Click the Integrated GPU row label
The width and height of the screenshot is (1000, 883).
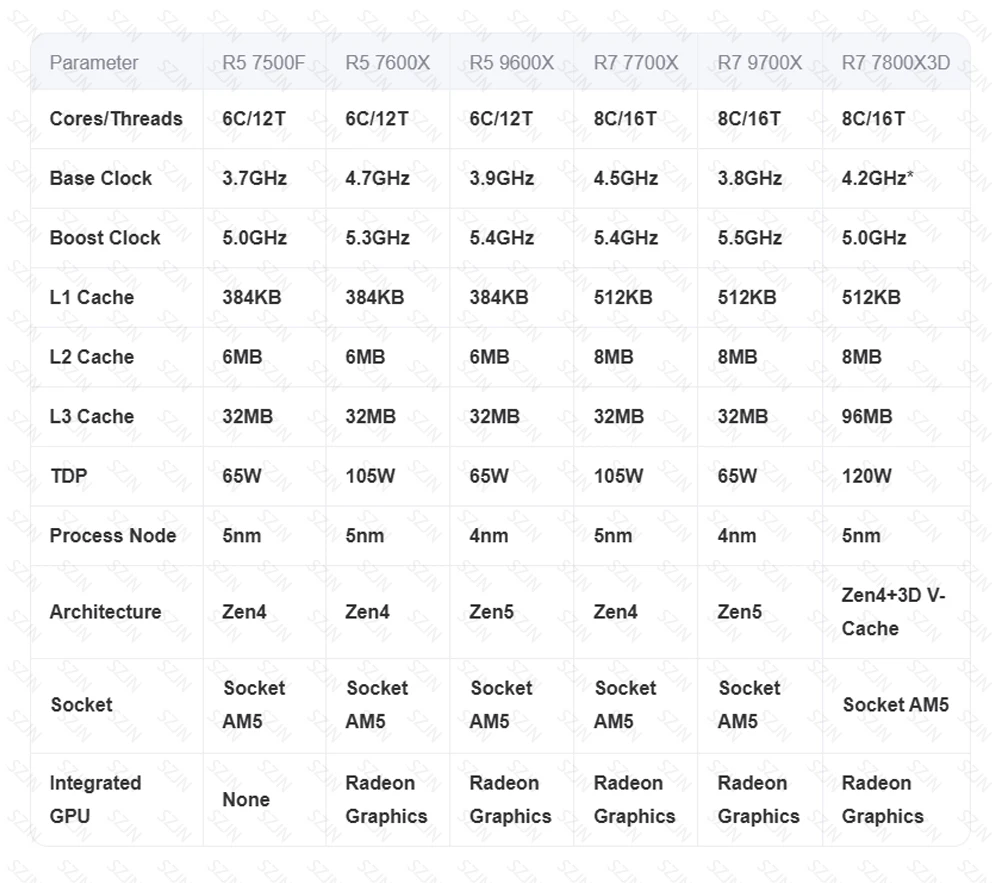(x=95, y=799)
